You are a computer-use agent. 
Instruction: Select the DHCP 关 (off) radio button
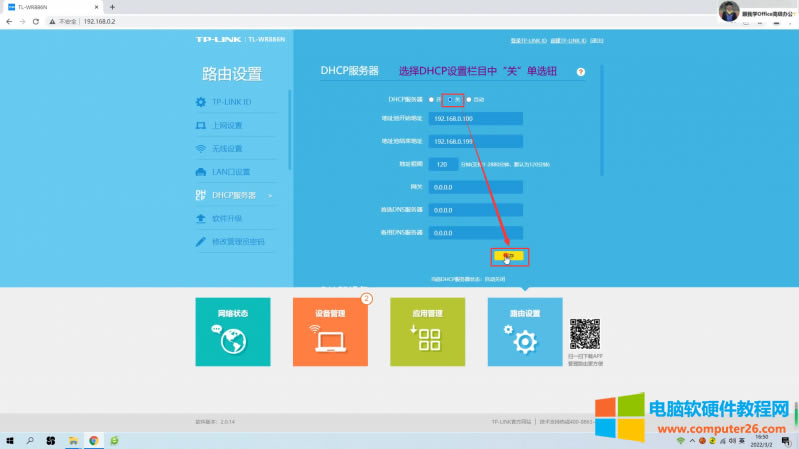click(449, 100)
